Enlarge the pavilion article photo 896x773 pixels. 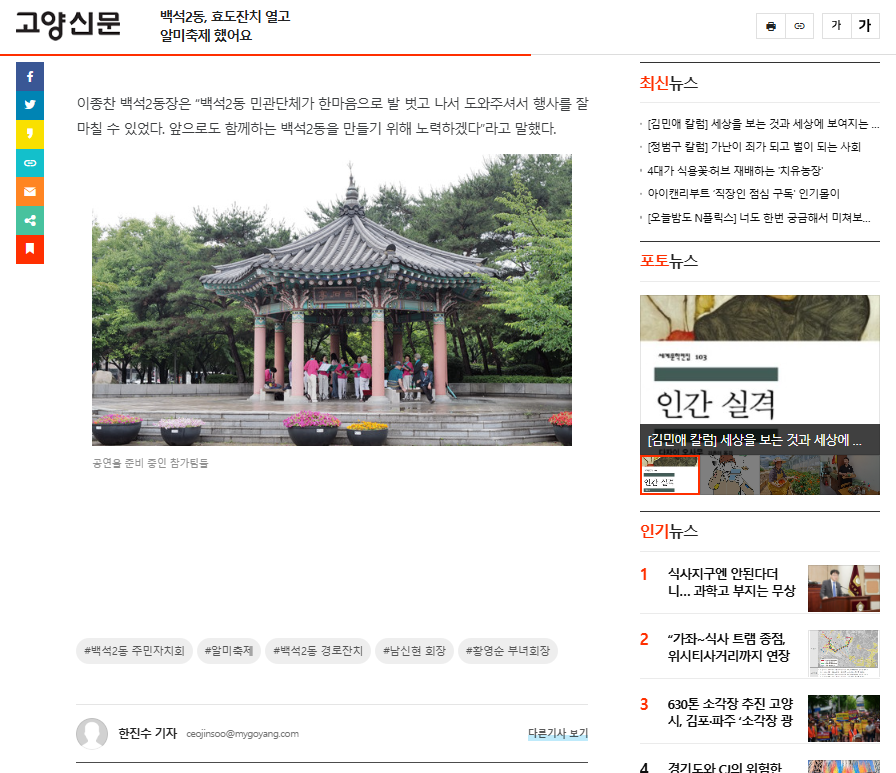click(332, 300)
